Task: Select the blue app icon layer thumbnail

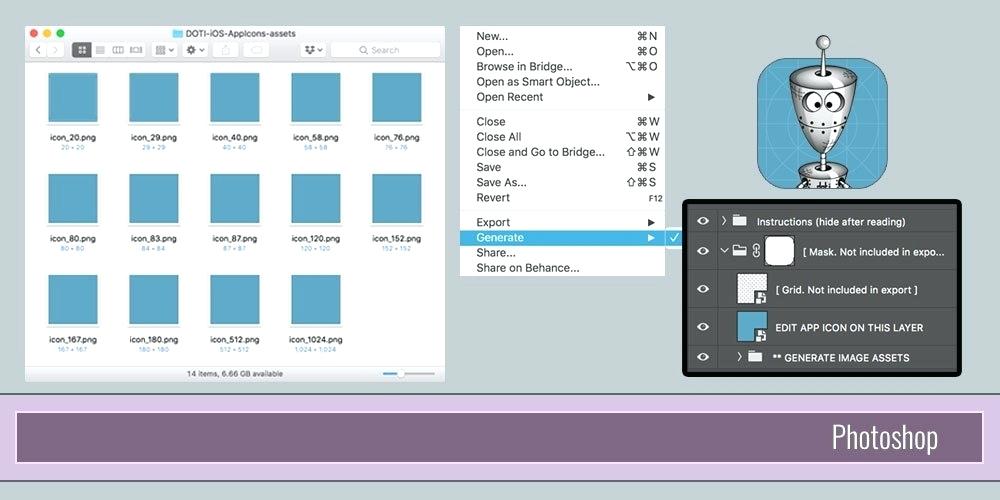Action: click(752, 326)
